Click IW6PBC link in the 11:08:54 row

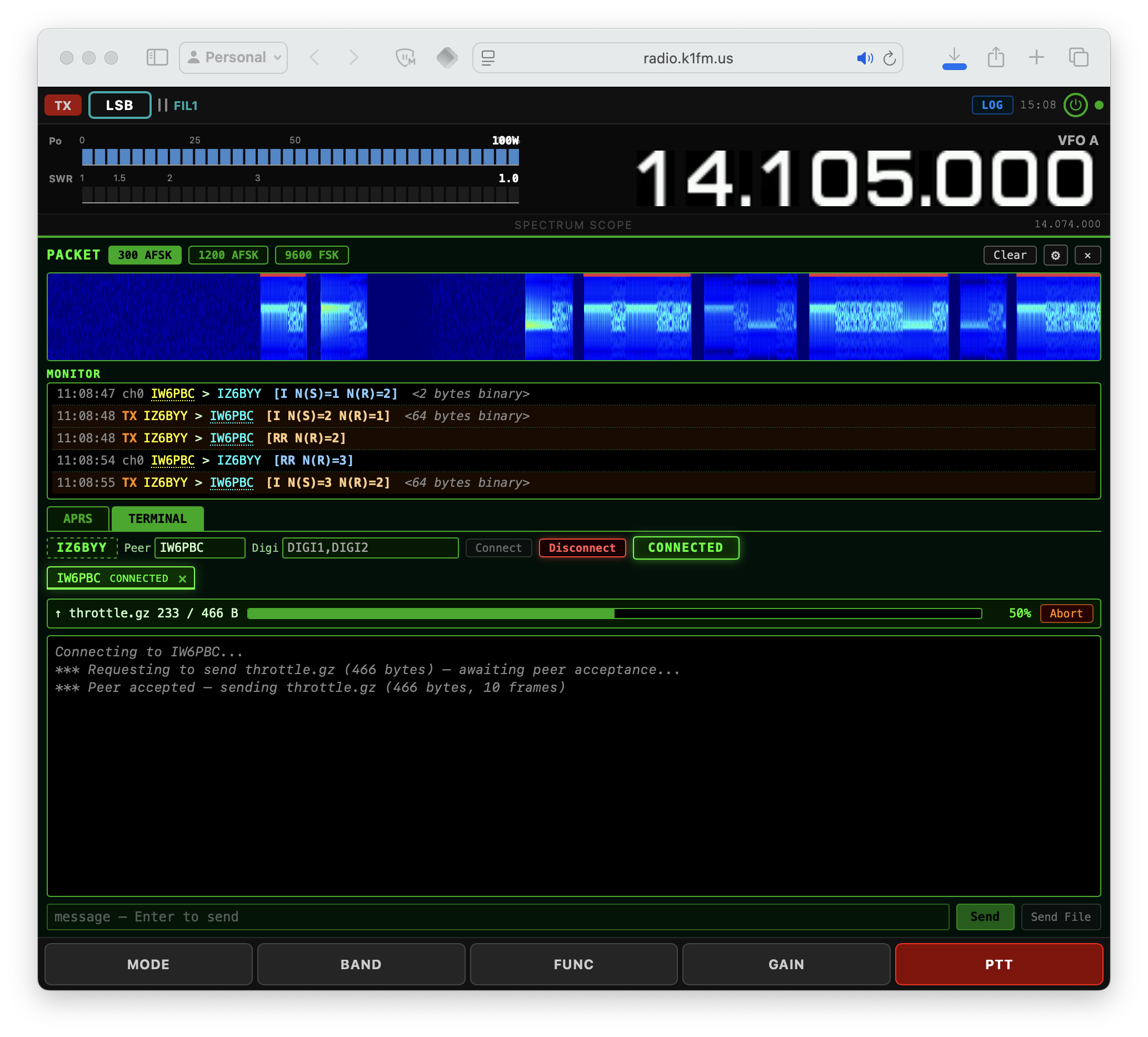(x=173, y=460)
